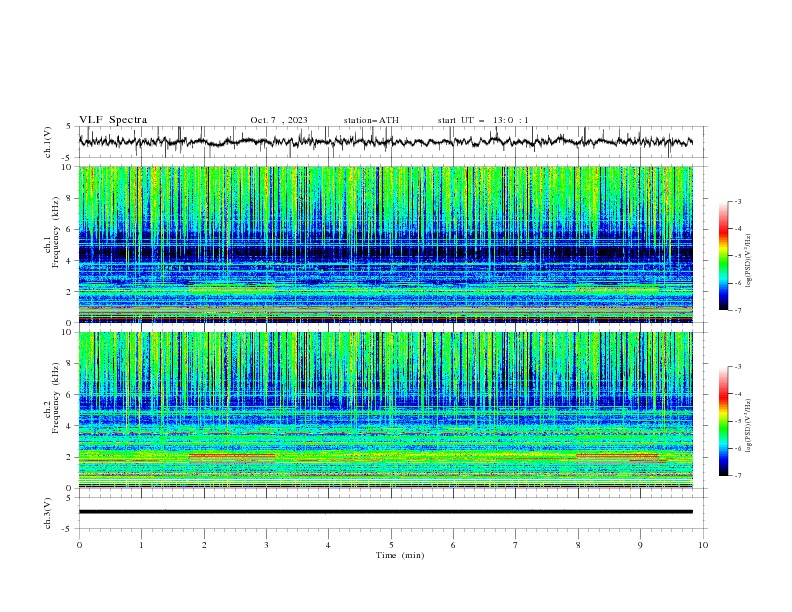Click the "-4" tick on ch.2 colorbar
Viewport: 792px width, 612px height.
pyautogui.click(x=737, y=394)
